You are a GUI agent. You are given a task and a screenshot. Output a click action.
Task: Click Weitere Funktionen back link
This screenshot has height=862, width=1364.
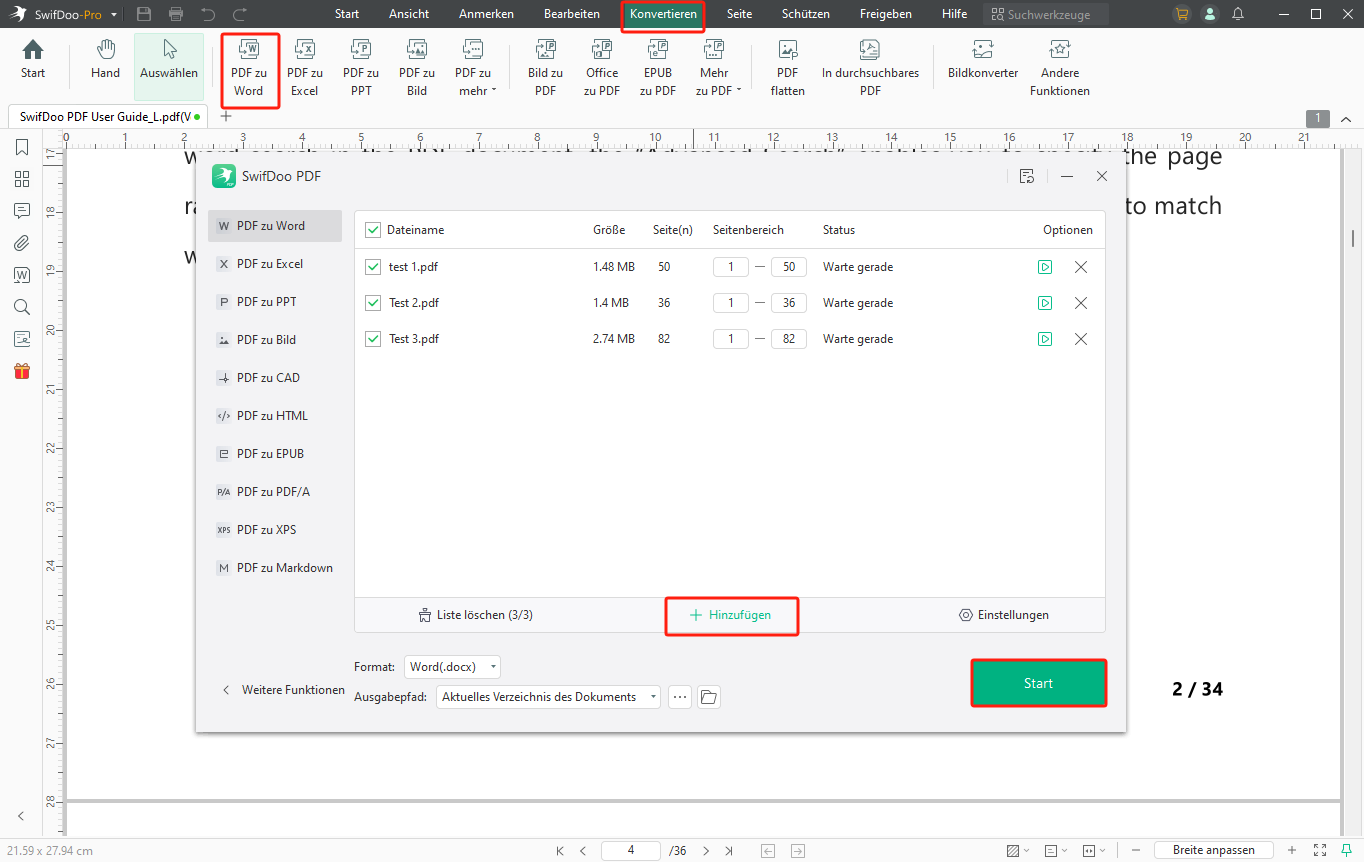tap(283, 690)
